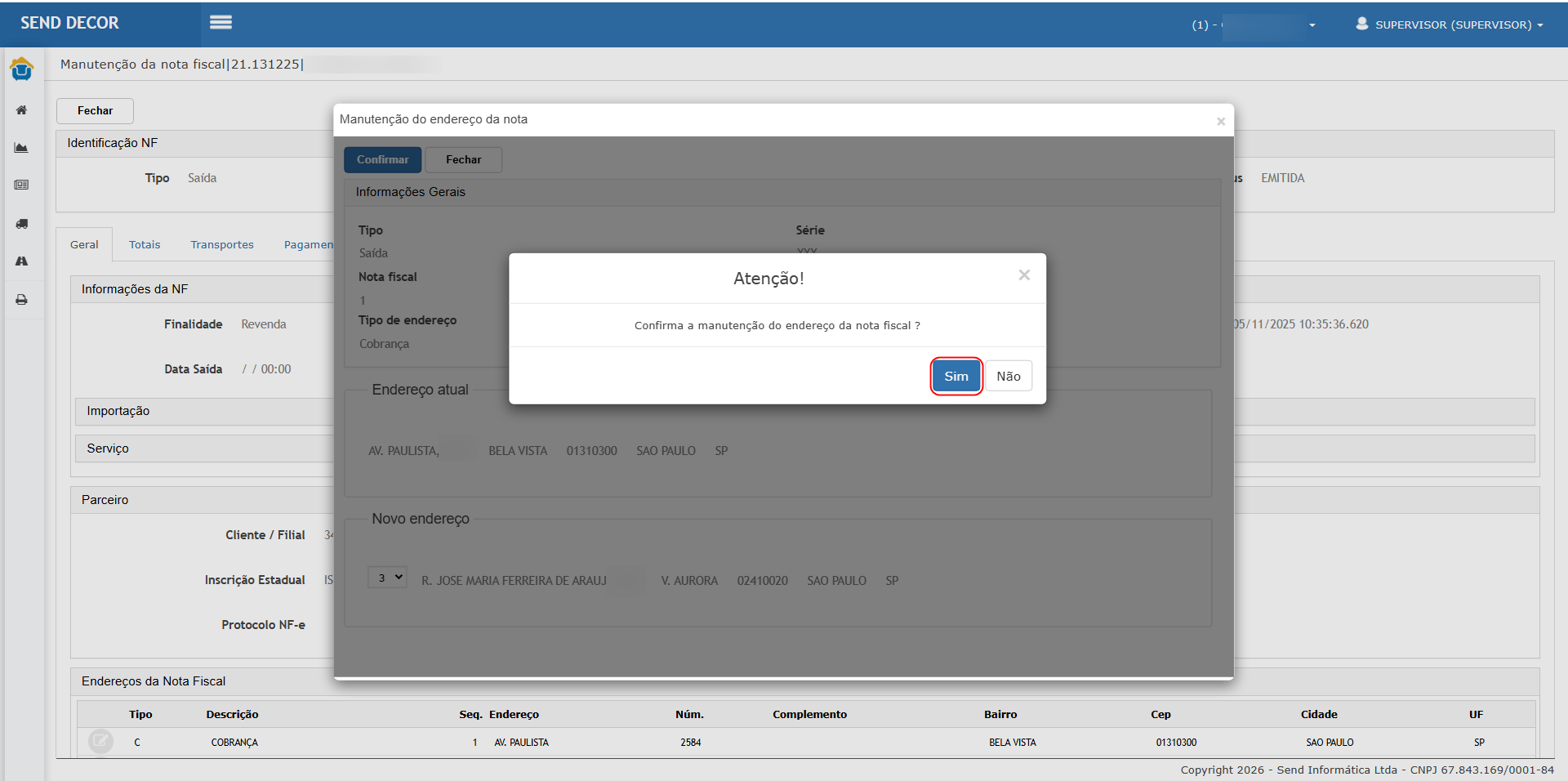This screenshot has height=781, width=1568.
Task: Open the area chart icon in sidebar
Action: [x=22, y=148]
